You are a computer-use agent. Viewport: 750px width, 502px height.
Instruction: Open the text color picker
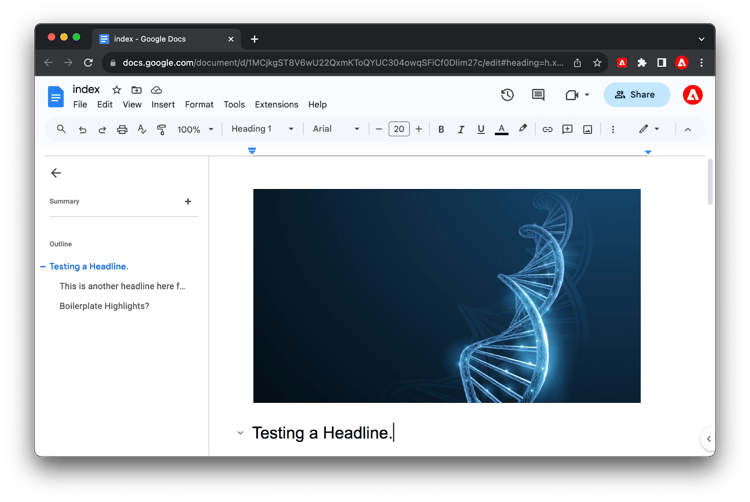501,129
